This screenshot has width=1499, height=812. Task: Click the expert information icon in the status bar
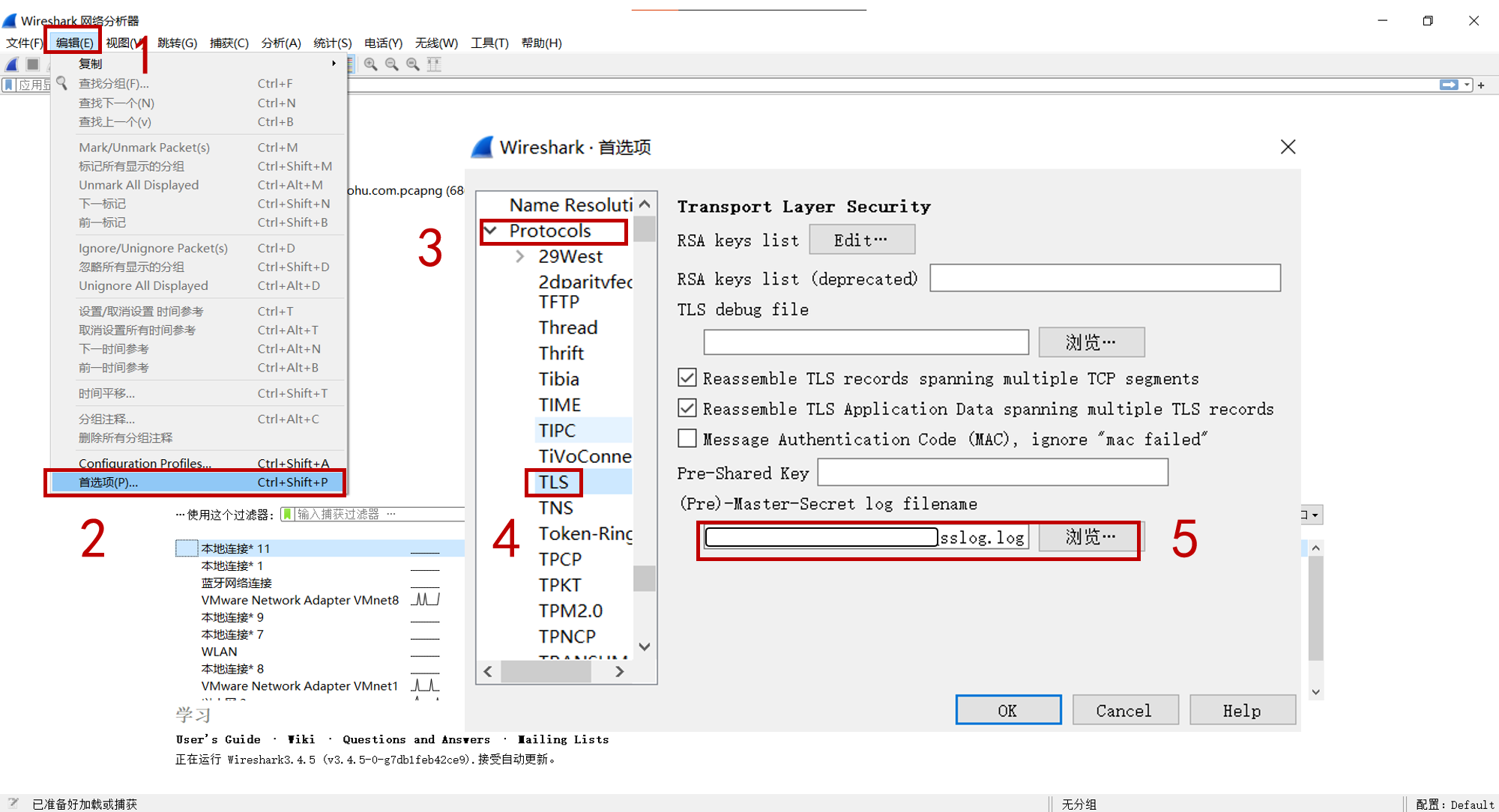tap(13, 803)
